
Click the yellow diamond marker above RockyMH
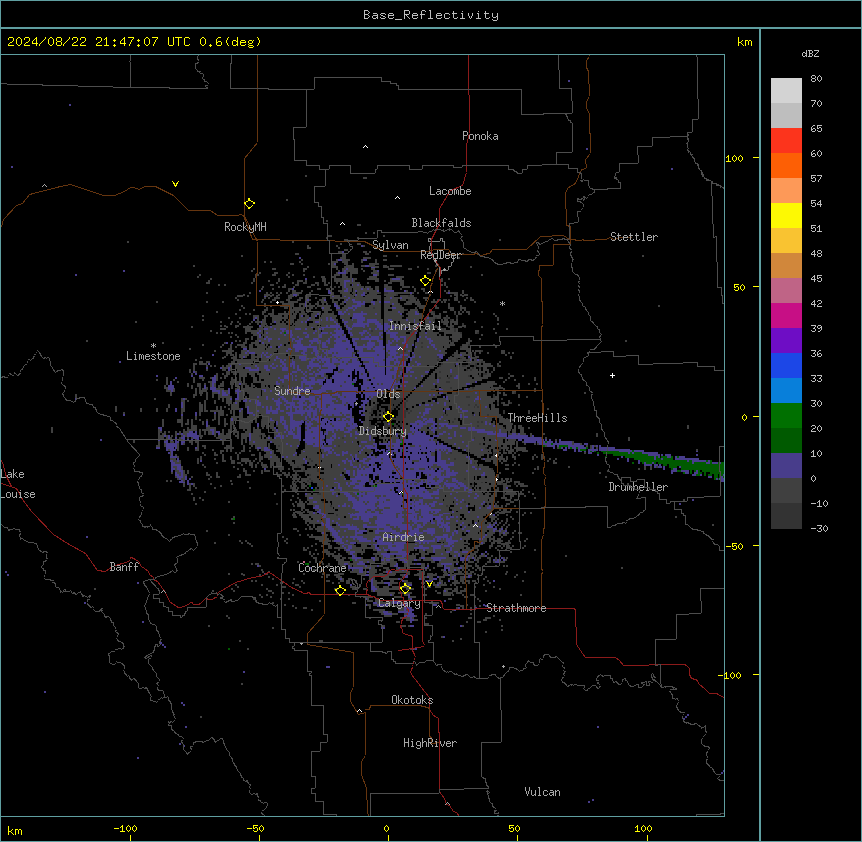[x=250, y=204]
